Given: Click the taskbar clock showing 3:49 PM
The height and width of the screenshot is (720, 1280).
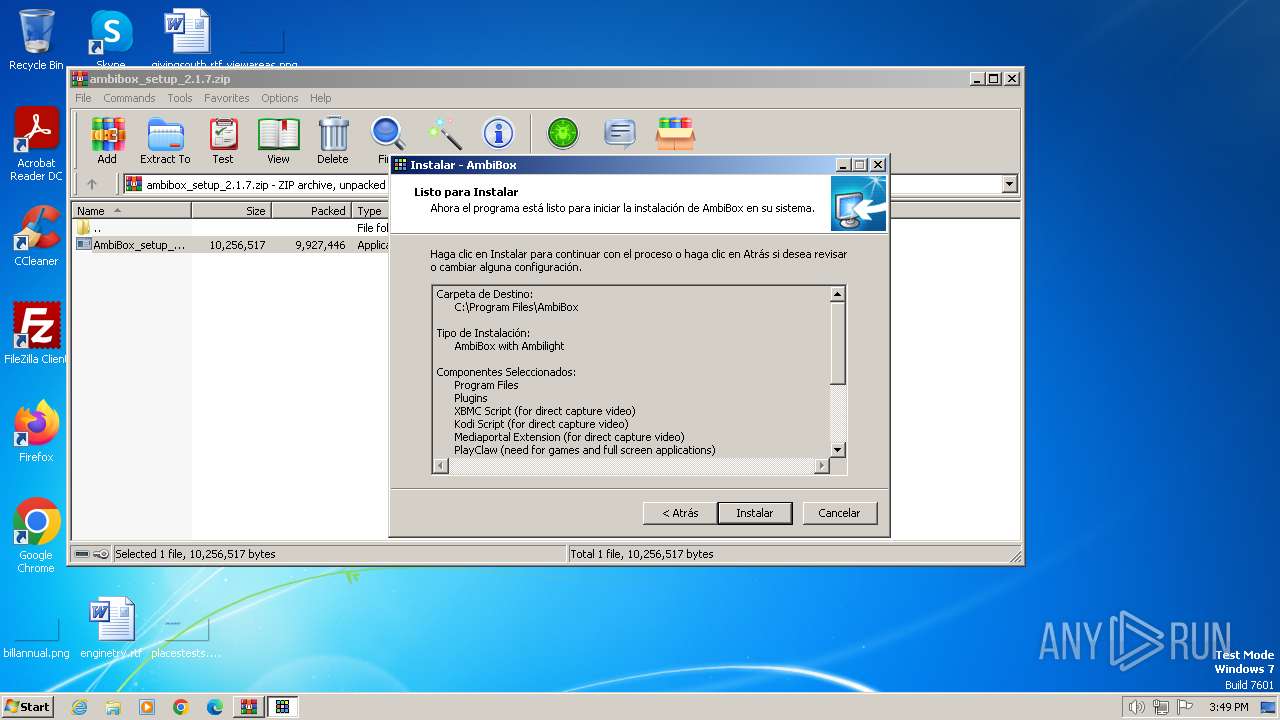Looking at the screenshot, I should pos(1228,707).
